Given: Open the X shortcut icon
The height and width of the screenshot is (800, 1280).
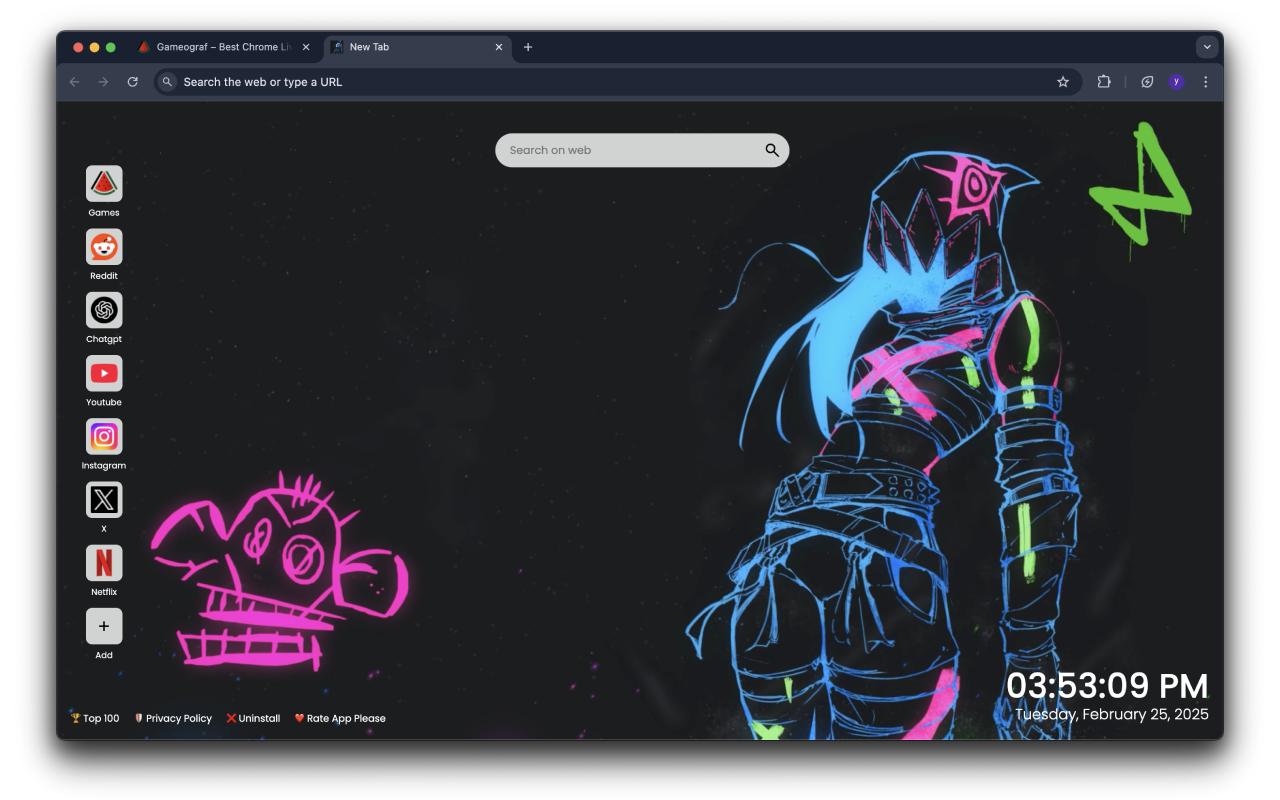Looking at the screenshot, I should tap(104, 500).
